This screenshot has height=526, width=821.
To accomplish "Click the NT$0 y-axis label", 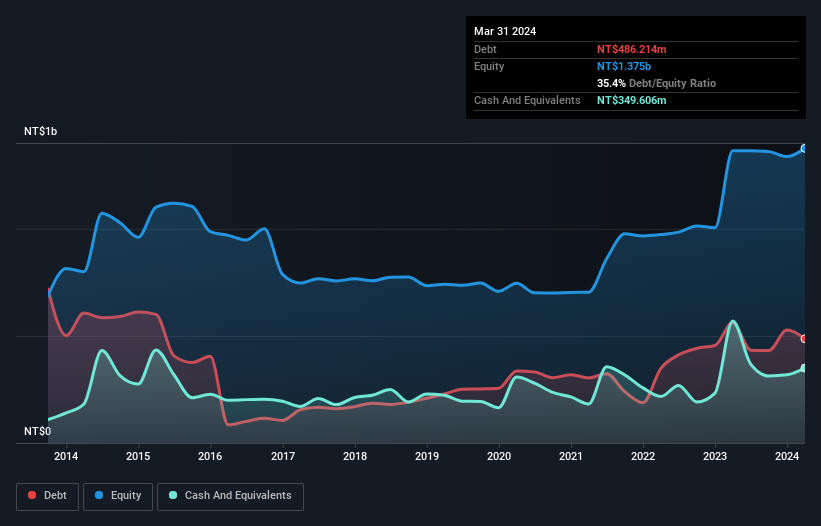I will click(x=40, y=432).
